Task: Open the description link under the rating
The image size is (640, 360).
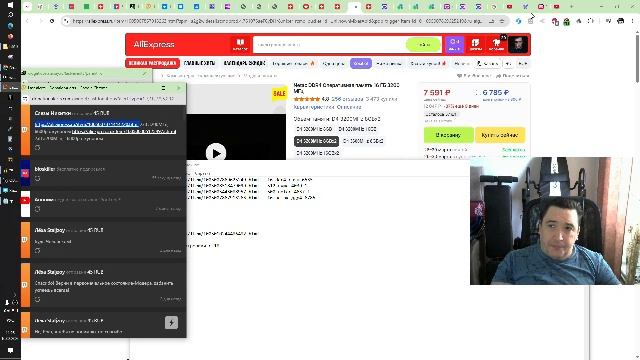Action: click(x=349, y=107)
